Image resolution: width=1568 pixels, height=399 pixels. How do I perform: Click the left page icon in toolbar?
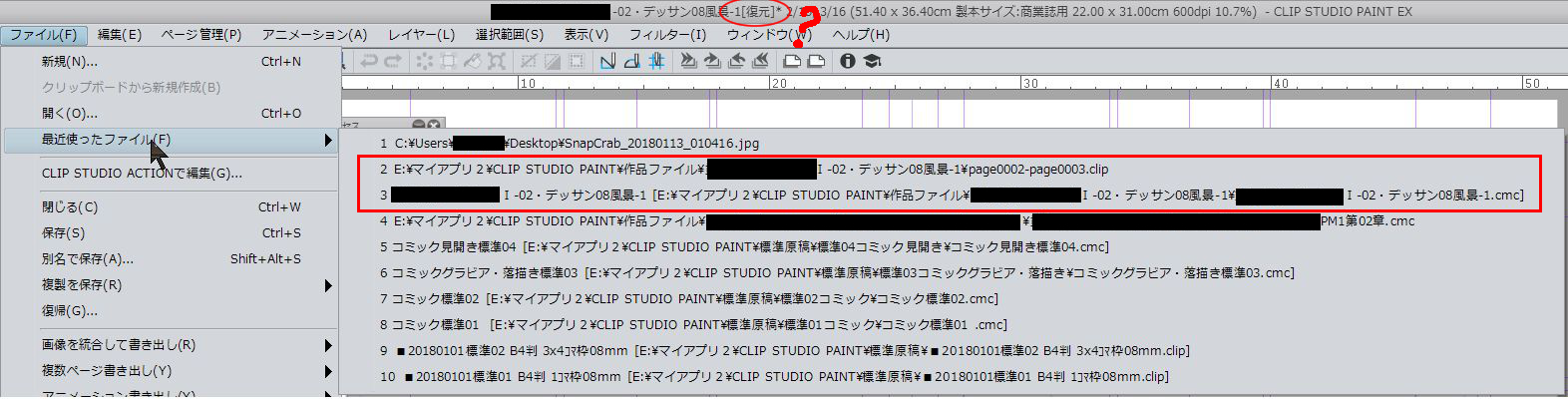pos(792,61)
